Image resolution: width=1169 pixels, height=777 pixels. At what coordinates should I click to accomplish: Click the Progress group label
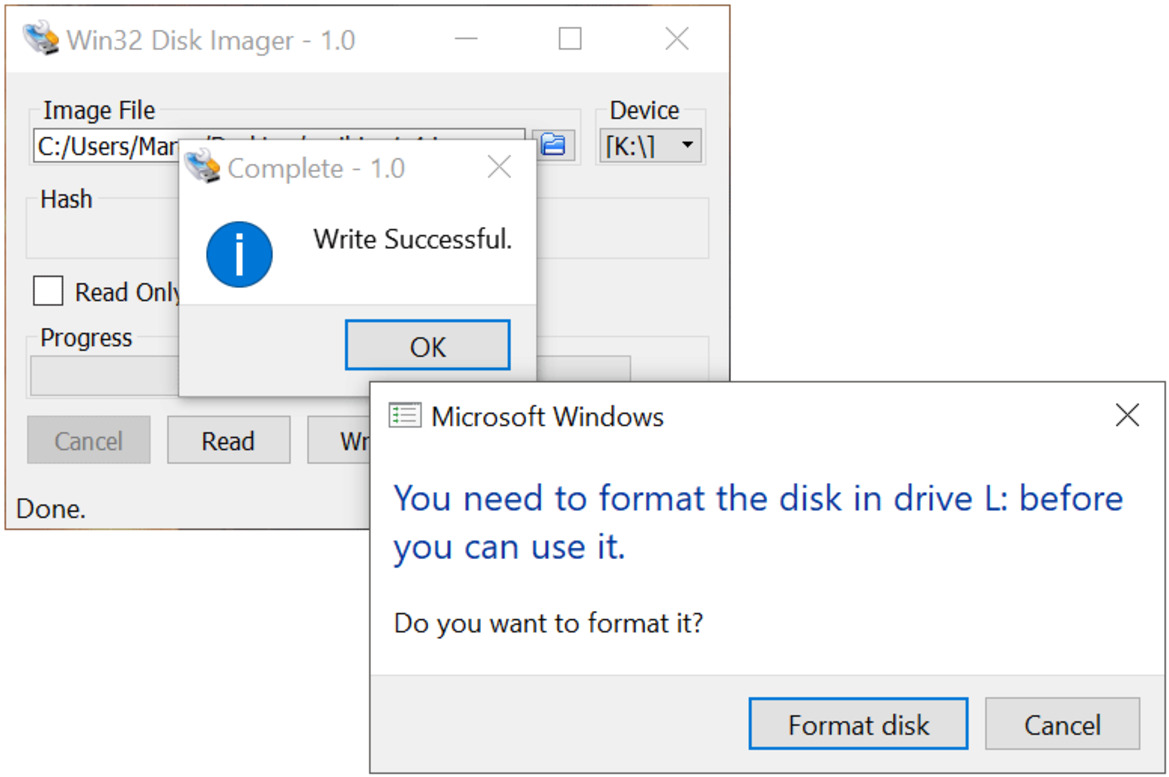(x=86, y=338)
